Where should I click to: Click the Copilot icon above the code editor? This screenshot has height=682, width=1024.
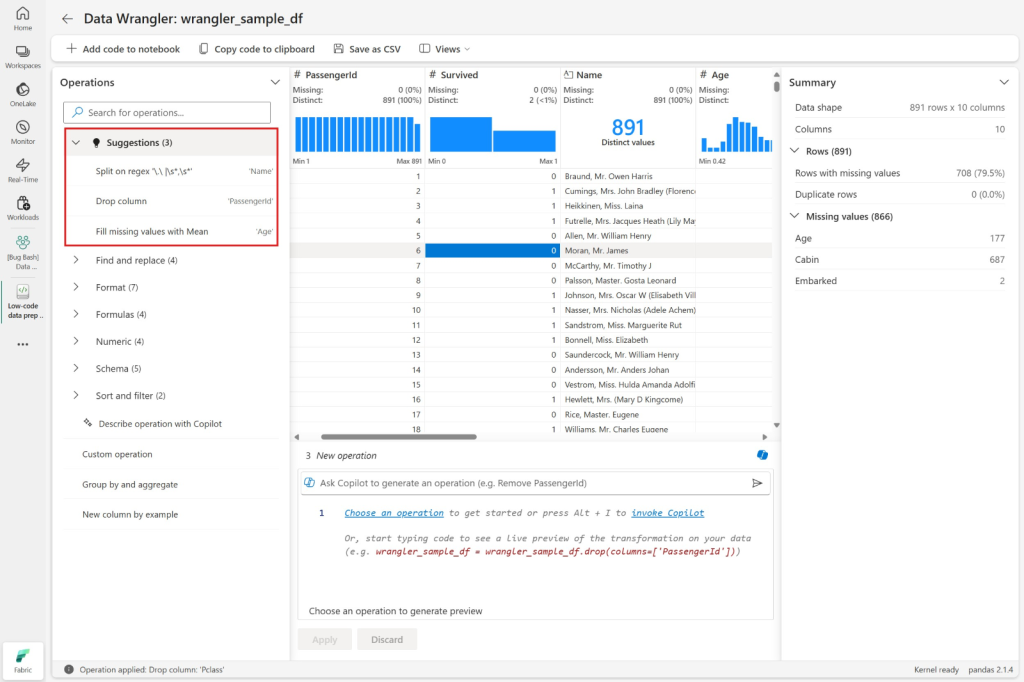click(763, 455)
